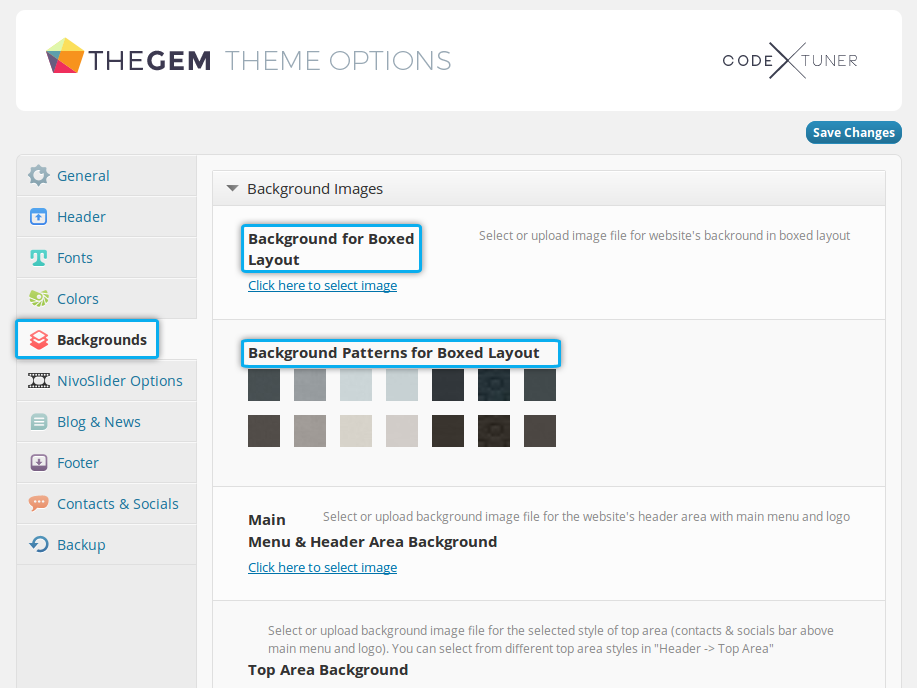Click the Colors palette icon
Viewport: 917px width, 688px height.
(39, 299)
